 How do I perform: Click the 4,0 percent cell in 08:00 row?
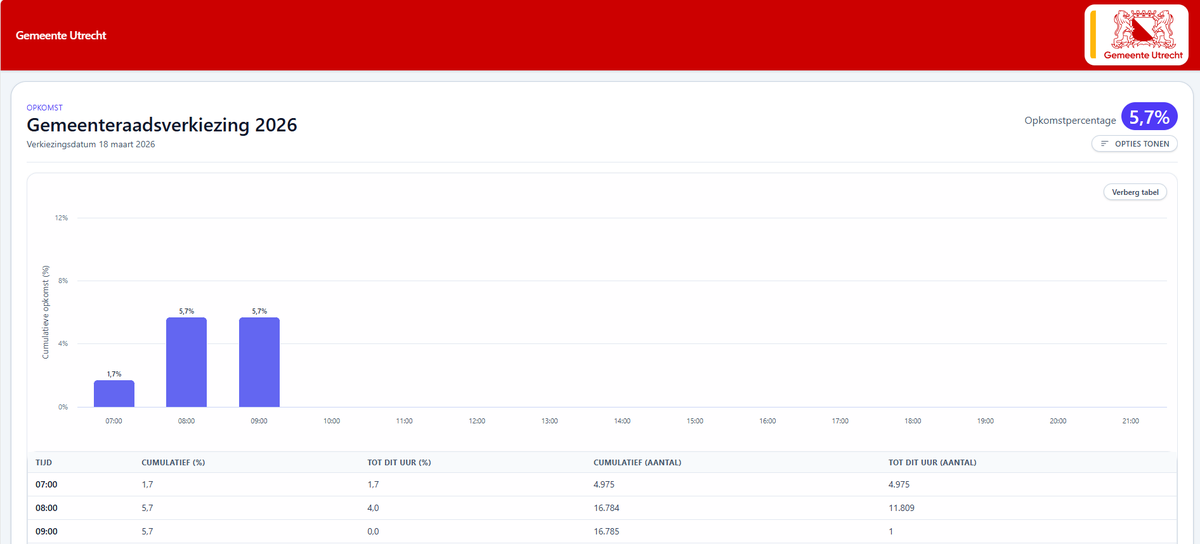373,508
